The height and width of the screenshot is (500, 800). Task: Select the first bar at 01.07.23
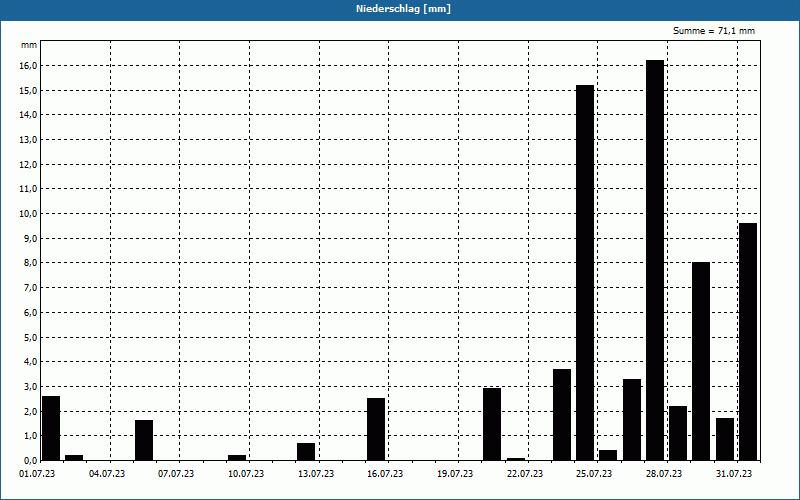point(51,429)
